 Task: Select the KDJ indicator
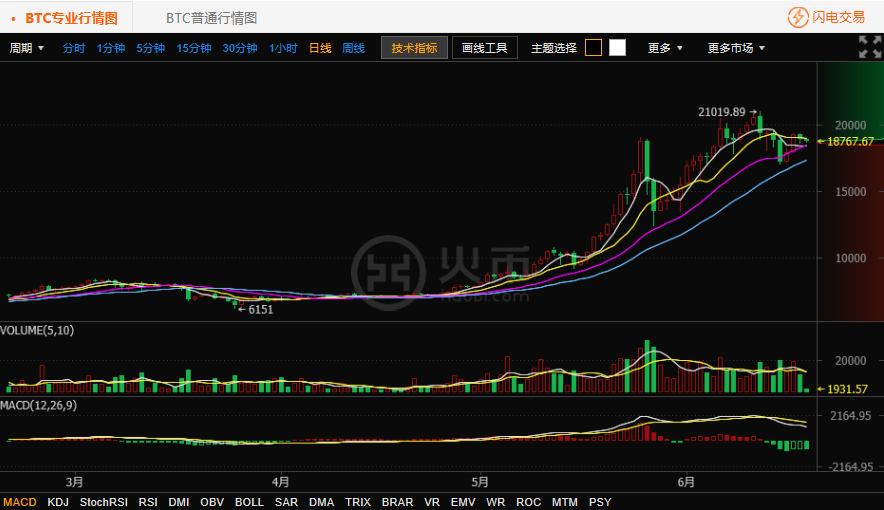58,502
